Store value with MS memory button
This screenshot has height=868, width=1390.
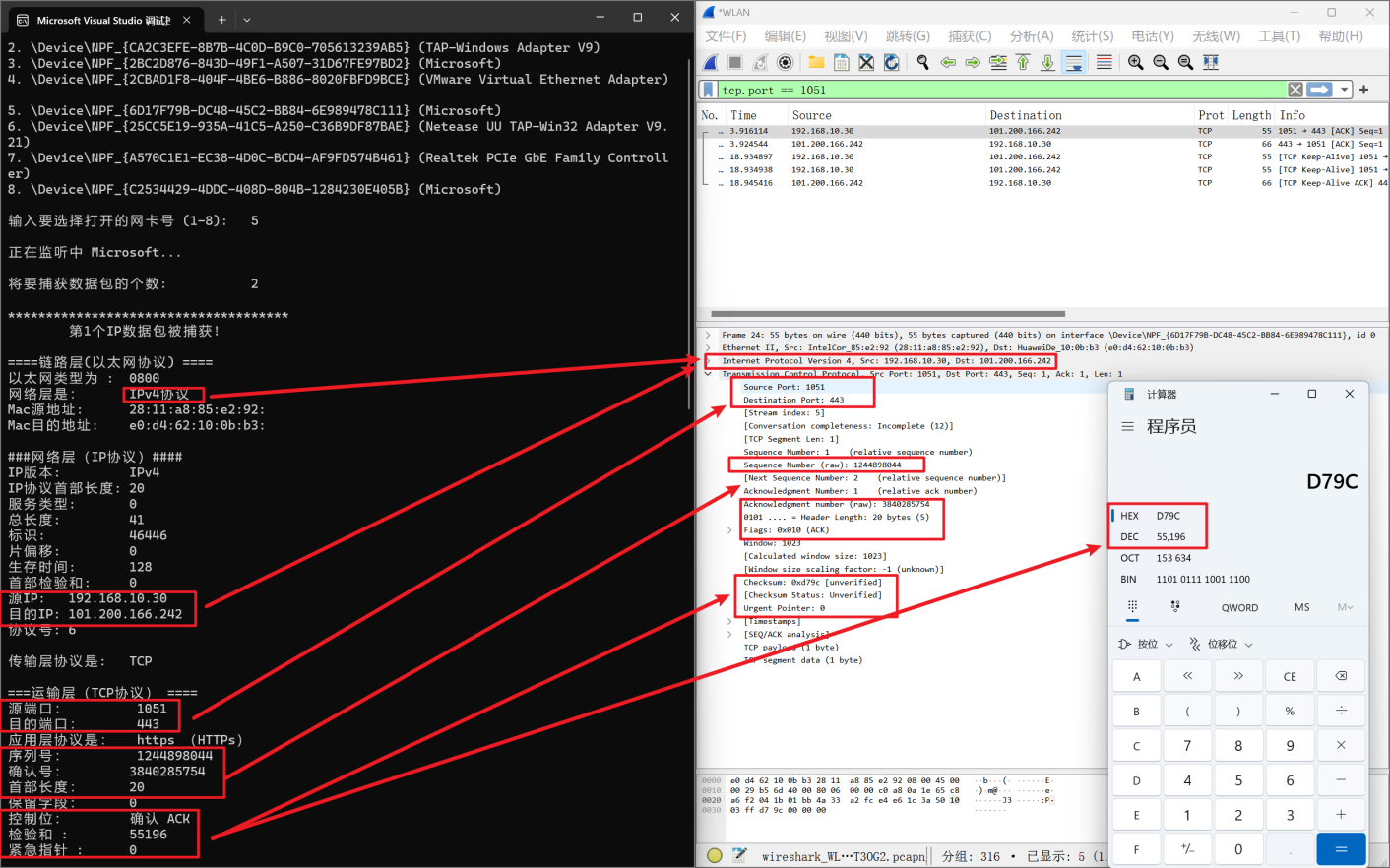tap(1302, 607)
